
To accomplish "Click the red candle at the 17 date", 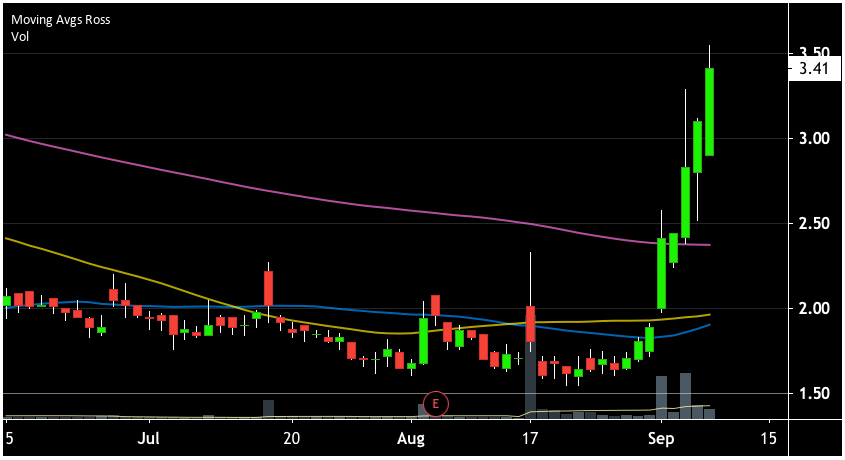I will pos(530,324).
